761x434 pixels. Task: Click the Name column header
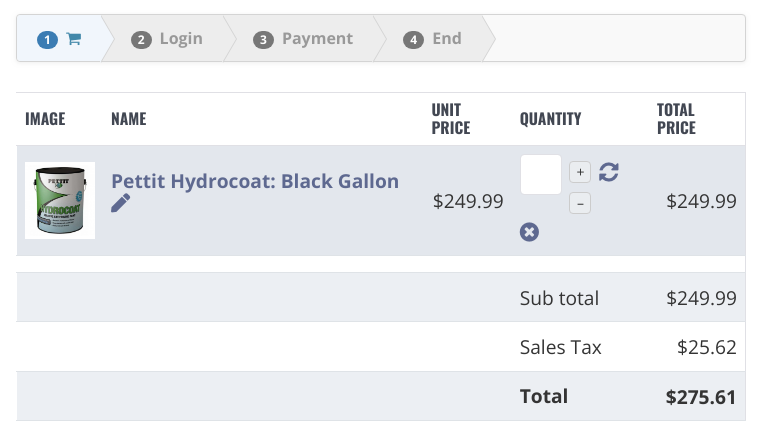[x=129, y=119]
